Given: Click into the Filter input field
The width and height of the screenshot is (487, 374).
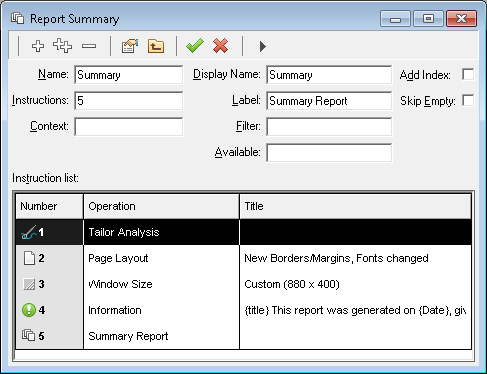Looking at the screenshot, I should coord(329,127).
